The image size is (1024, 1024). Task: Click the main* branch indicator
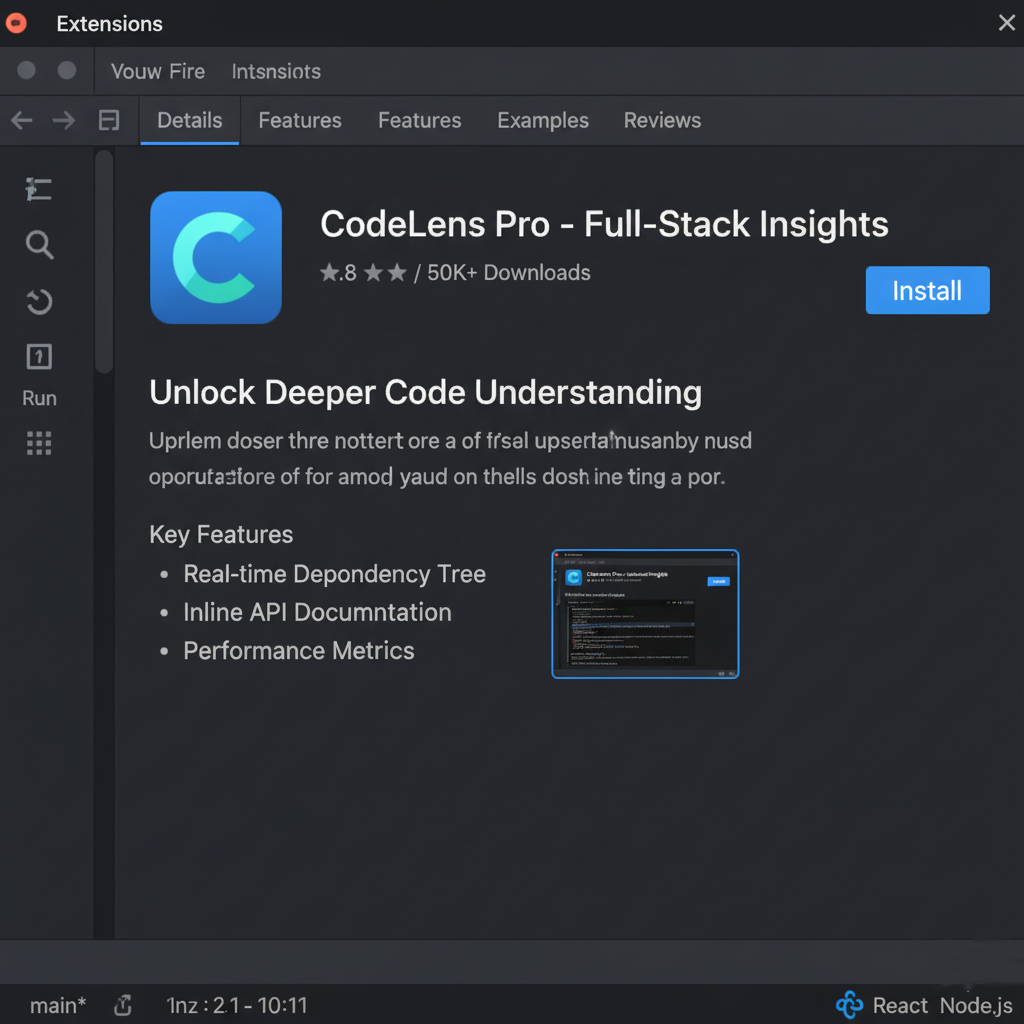pos(56,1005)
